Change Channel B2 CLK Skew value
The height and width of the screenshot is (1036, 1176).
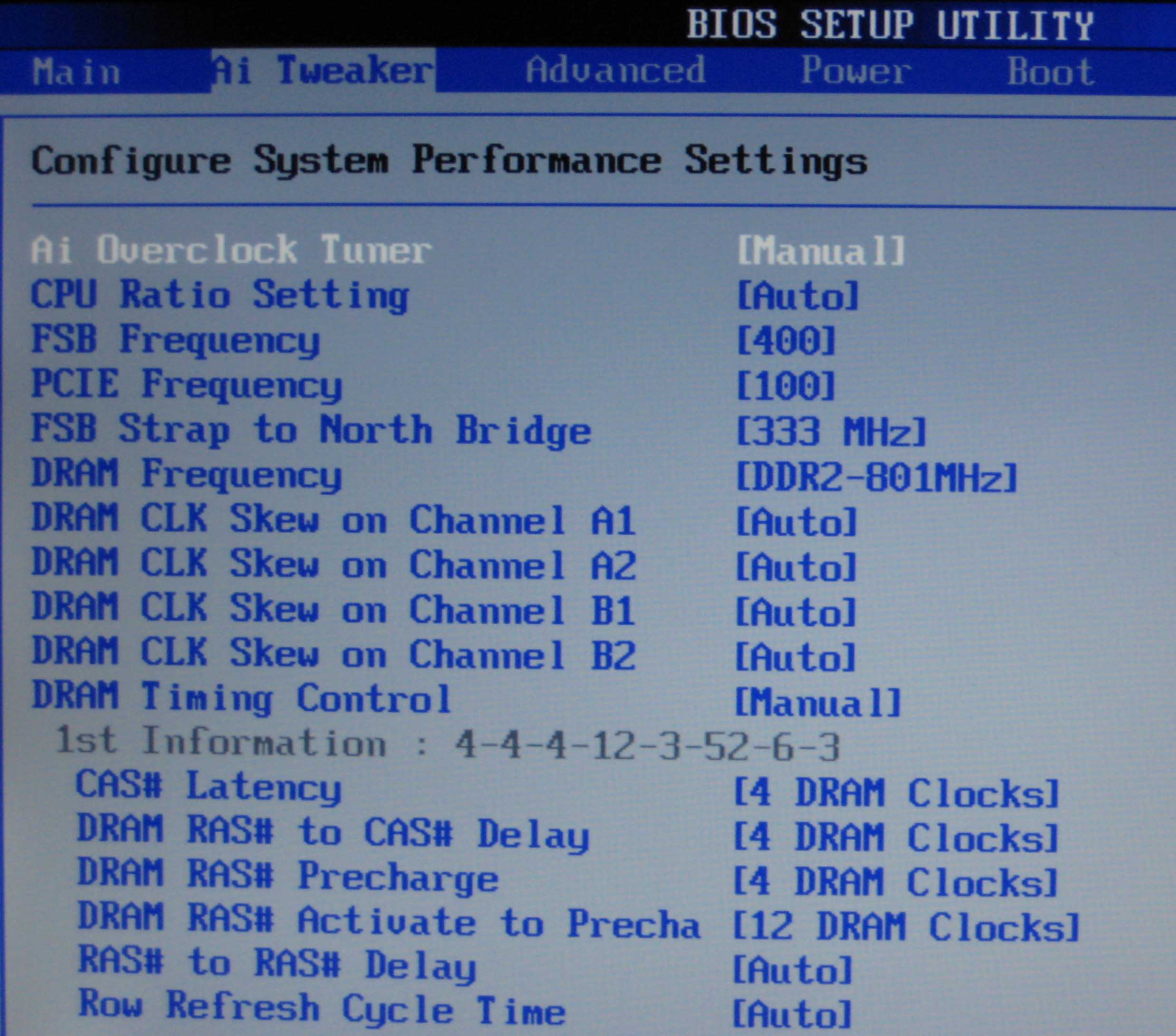pyautogui.click(x=797, y=657)
